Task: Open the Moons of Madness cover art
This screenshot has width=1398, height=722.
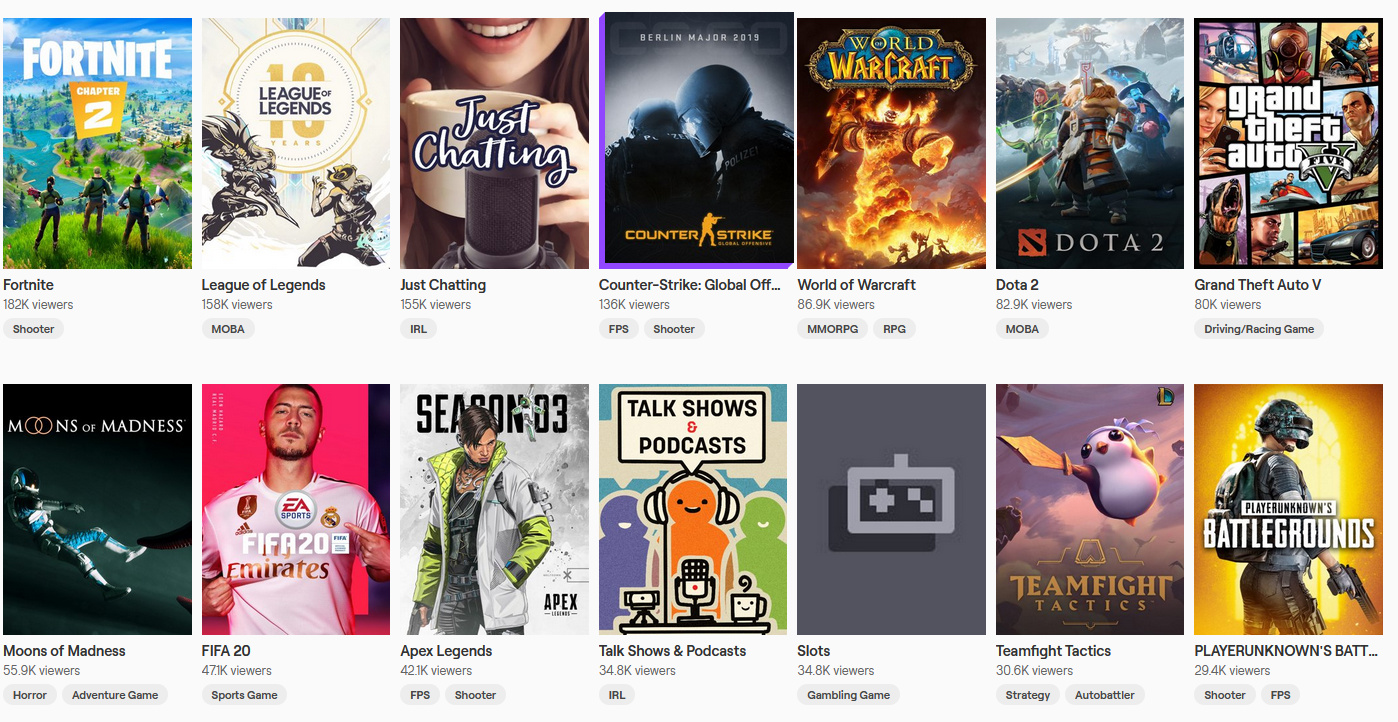Action: [x=97, y=509]
